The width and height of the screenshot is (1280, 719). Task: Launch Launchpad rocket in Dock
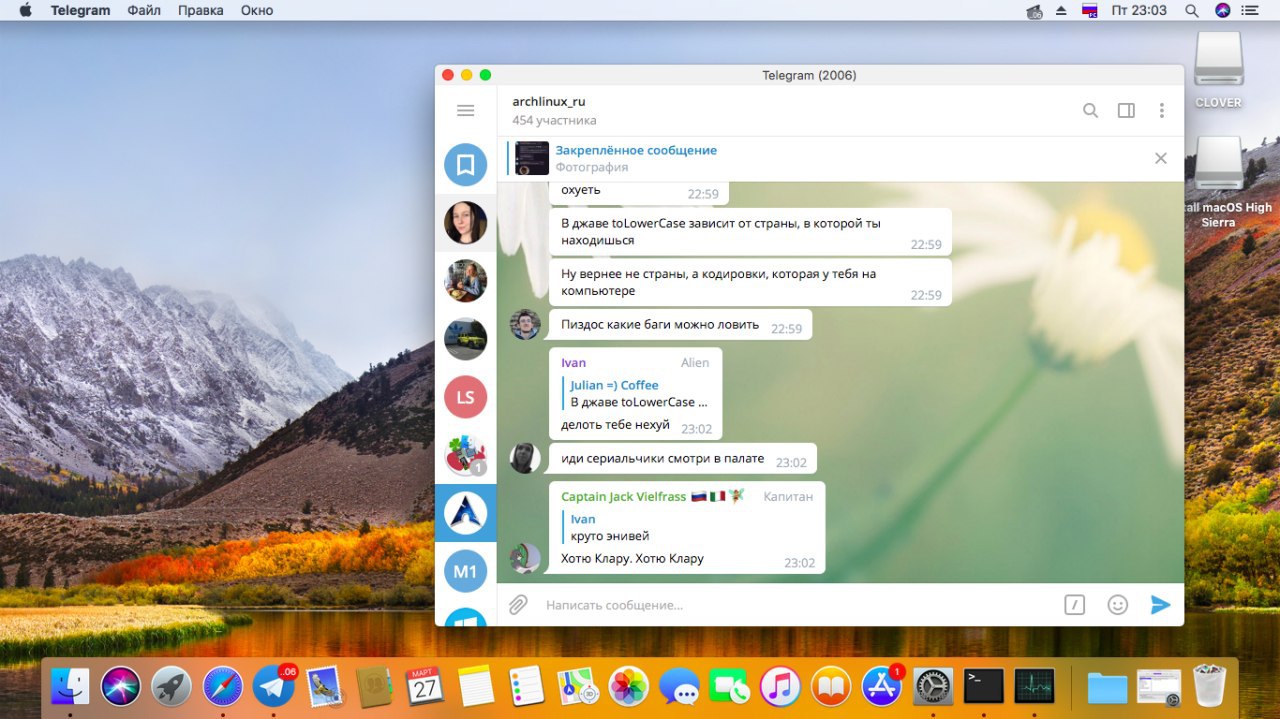[172, 686]
